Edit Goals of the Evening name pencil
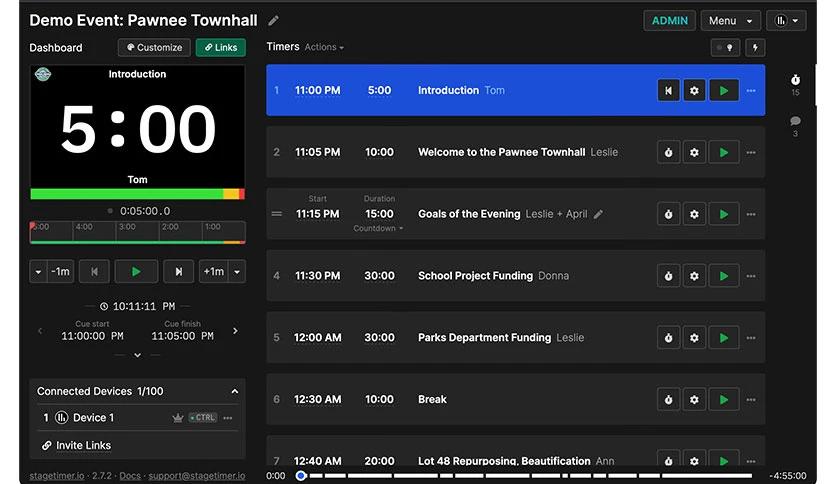This screenshot has height=484, width=836. [598, 214]
